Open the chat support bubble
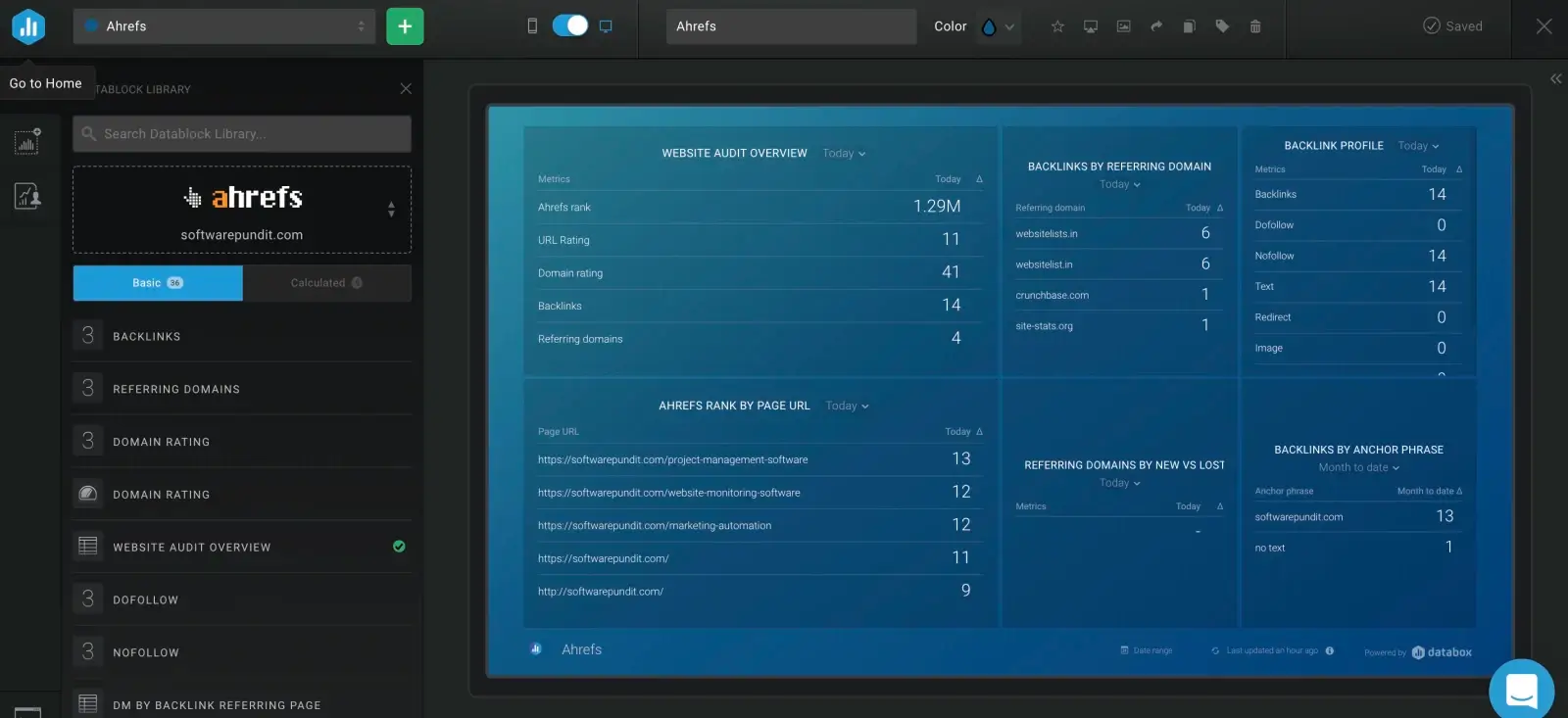The image size is (1568, 718). (x=1521, y=690)
